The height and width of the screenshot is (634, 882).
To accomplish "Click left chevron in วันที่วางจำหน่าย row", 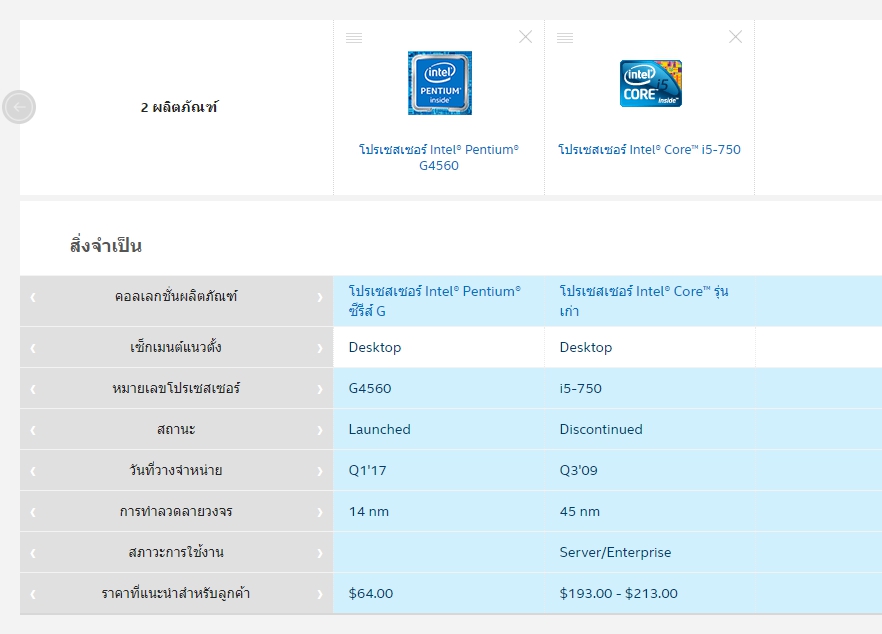I will click(33, 471).
